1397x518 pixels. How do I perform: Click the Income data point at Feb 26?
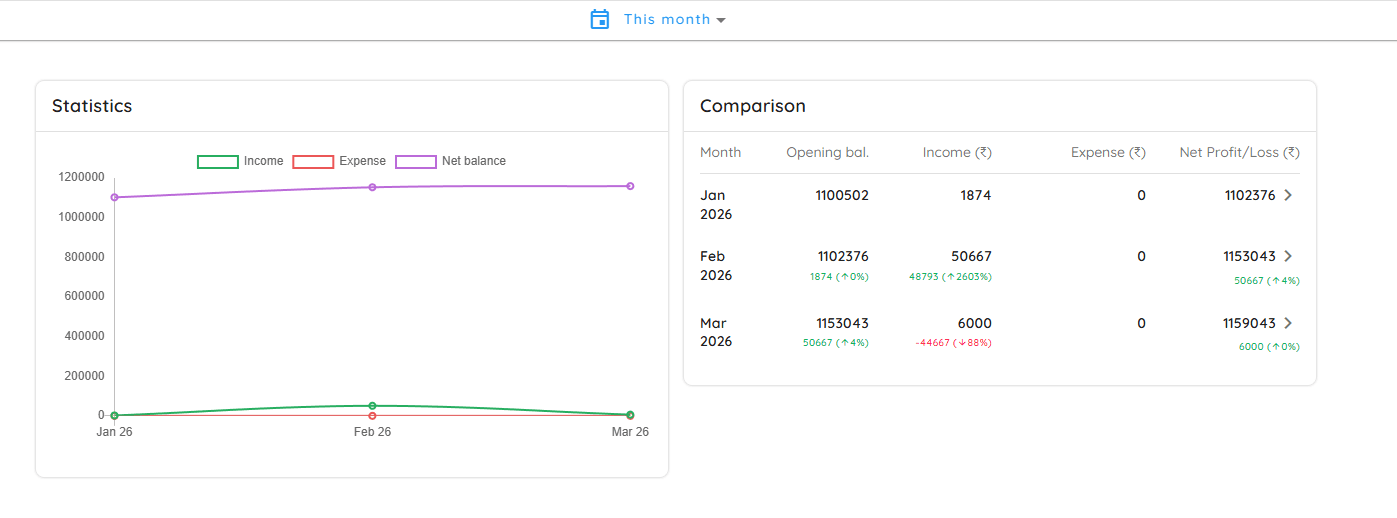pyautogui.click(x=372, y=405)
